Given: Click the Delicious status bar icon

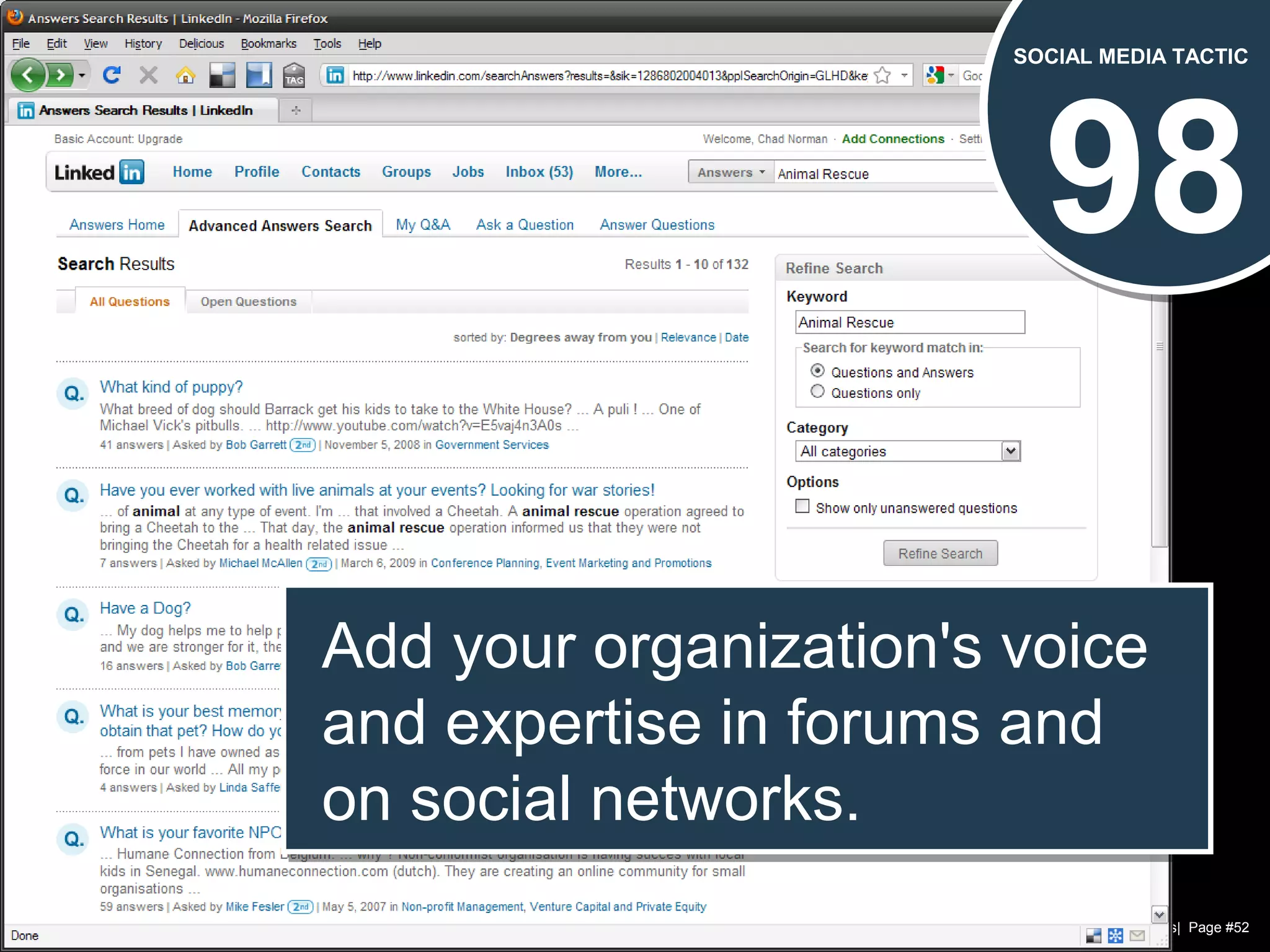Looking at the screenshot, I should point(1093,936).
